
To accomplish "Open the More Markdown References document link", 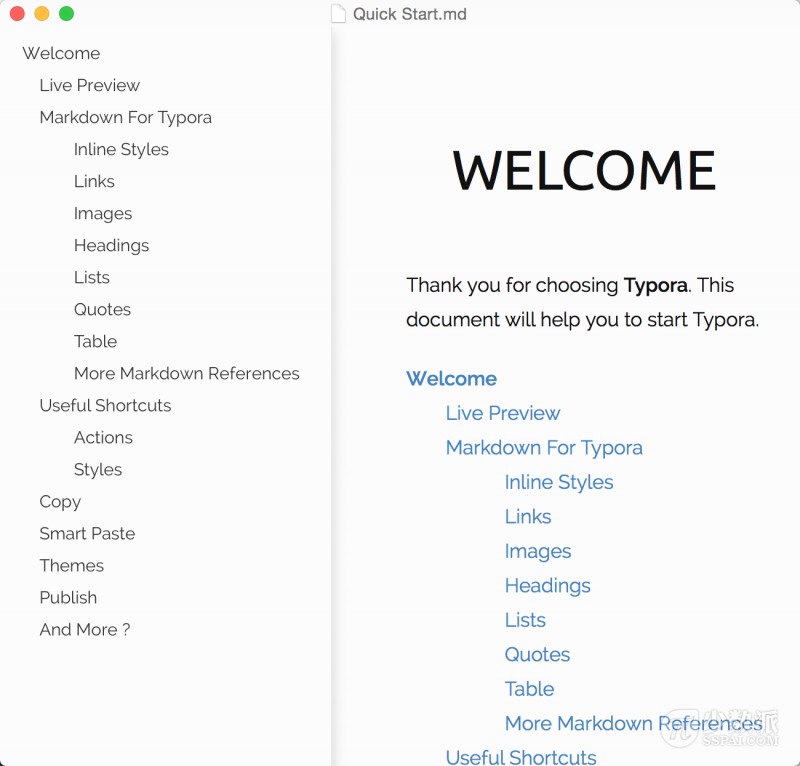I will tap(633, 723).
